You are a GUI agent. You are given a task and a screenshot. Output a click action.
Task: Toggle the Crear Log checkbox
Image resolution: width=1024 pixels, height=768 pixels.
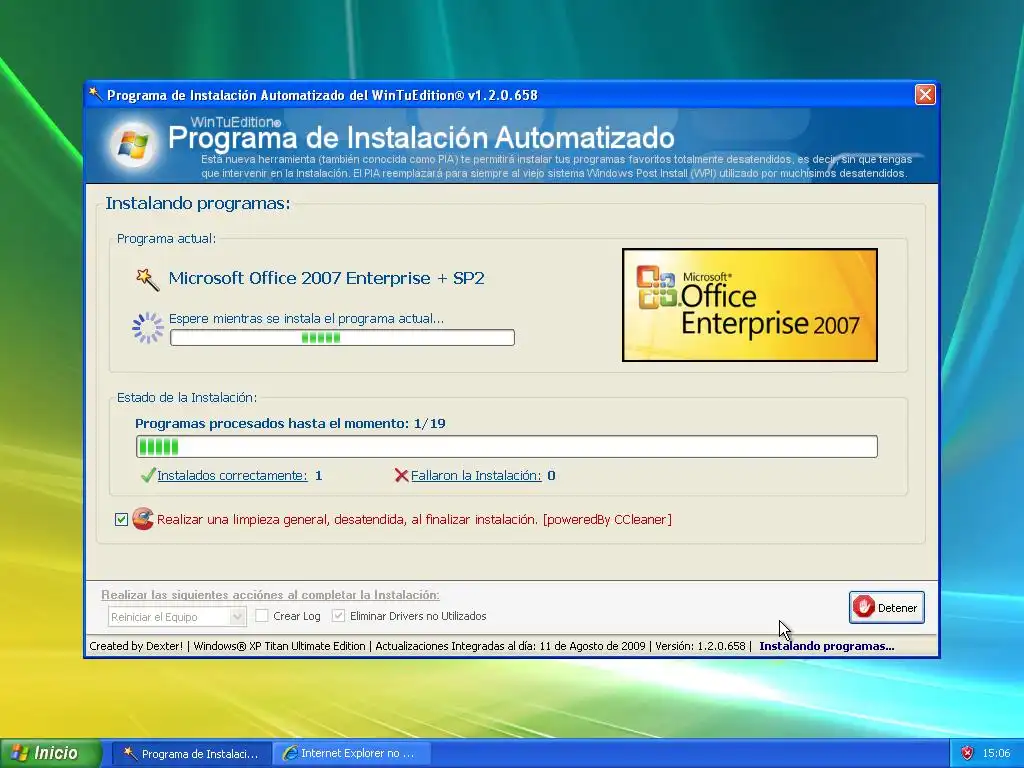point(262,616)
